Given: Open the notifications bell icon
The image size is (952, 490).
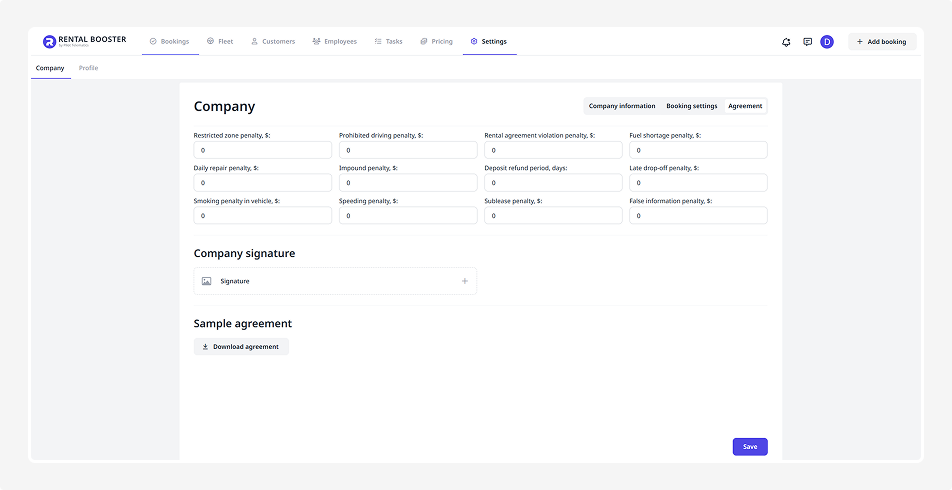Looking at the screenshot, I should pyautogui.click(x=786, y=42).
